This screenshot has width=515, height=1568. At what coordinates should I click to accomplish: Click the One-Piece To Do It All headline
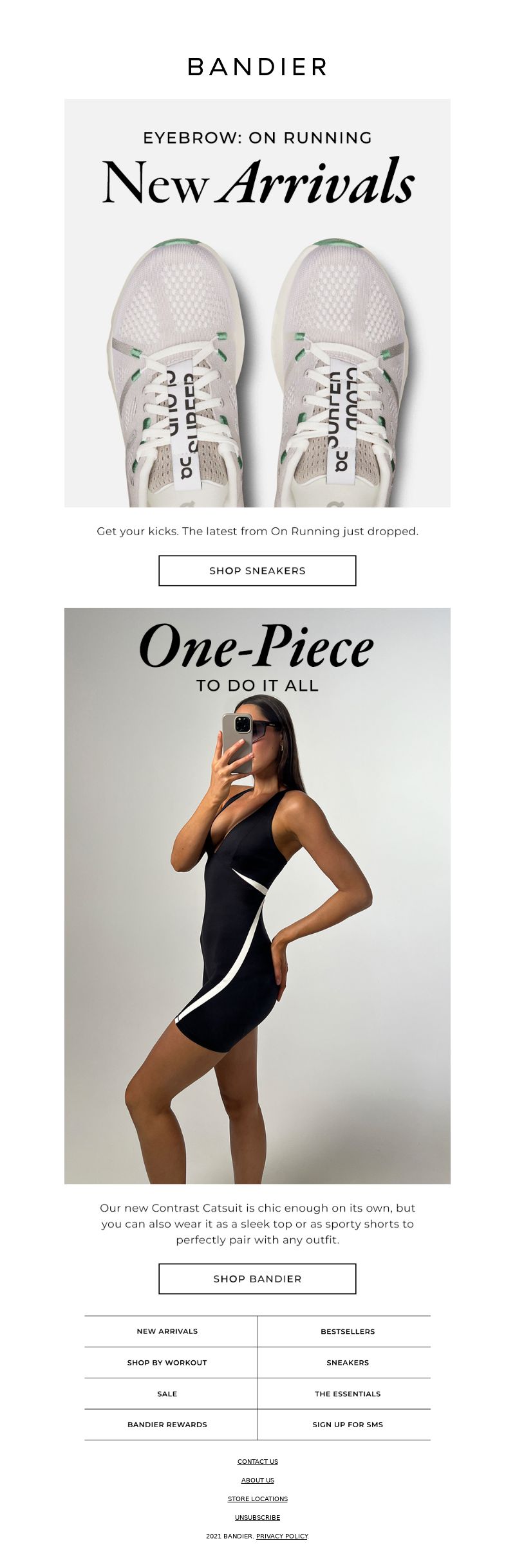coord(257,657)
